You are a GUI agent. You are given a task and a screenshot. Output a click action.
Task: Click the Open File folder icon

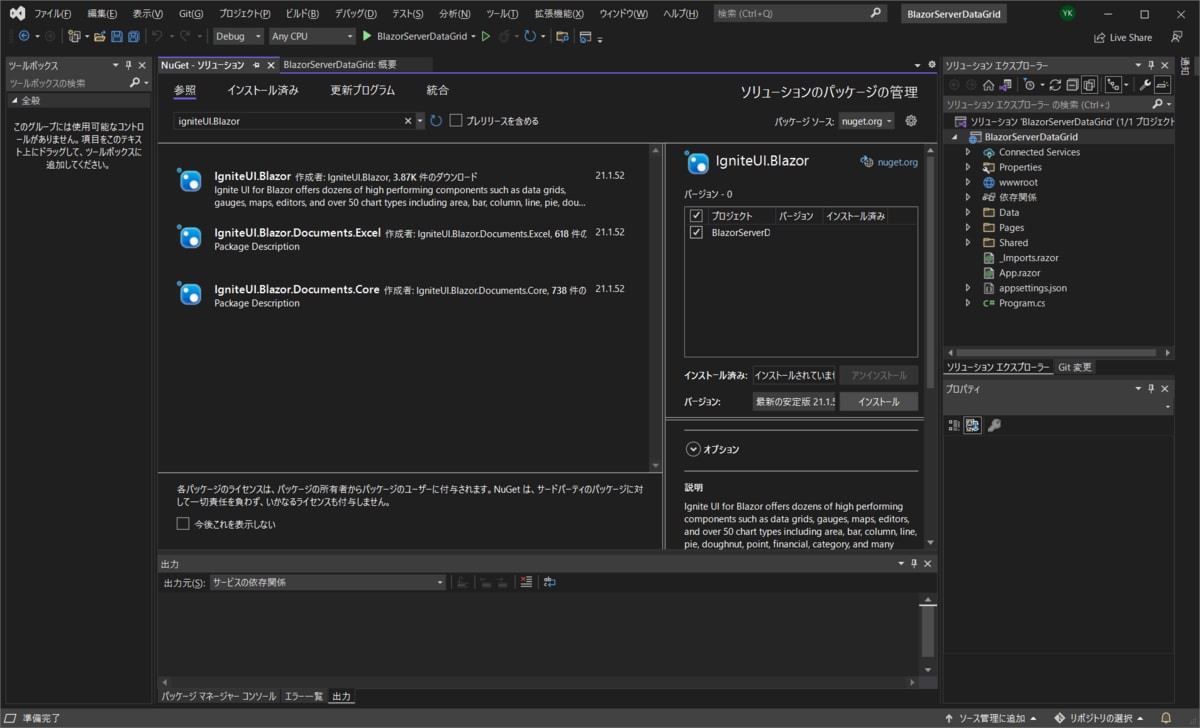tap(99, 36)
